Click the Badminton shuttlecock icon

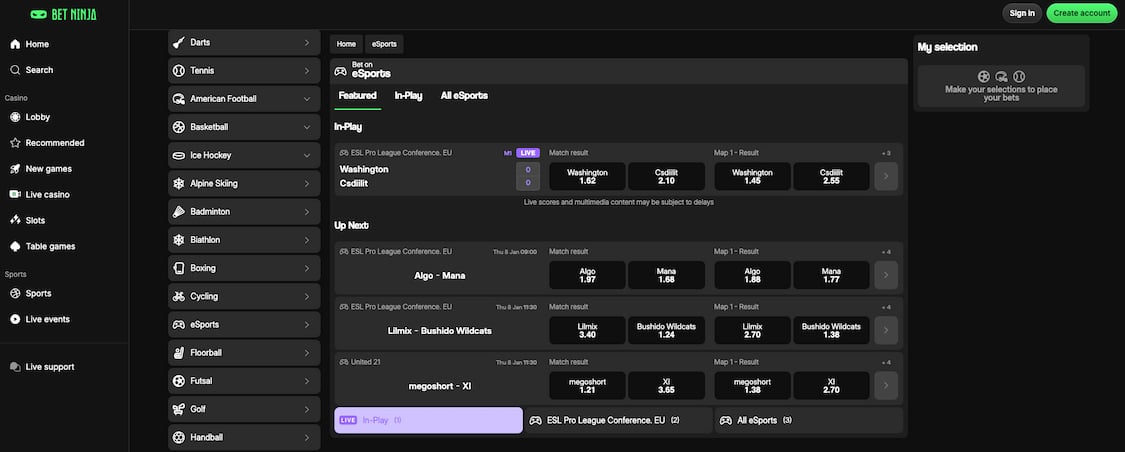pos(179,212)
